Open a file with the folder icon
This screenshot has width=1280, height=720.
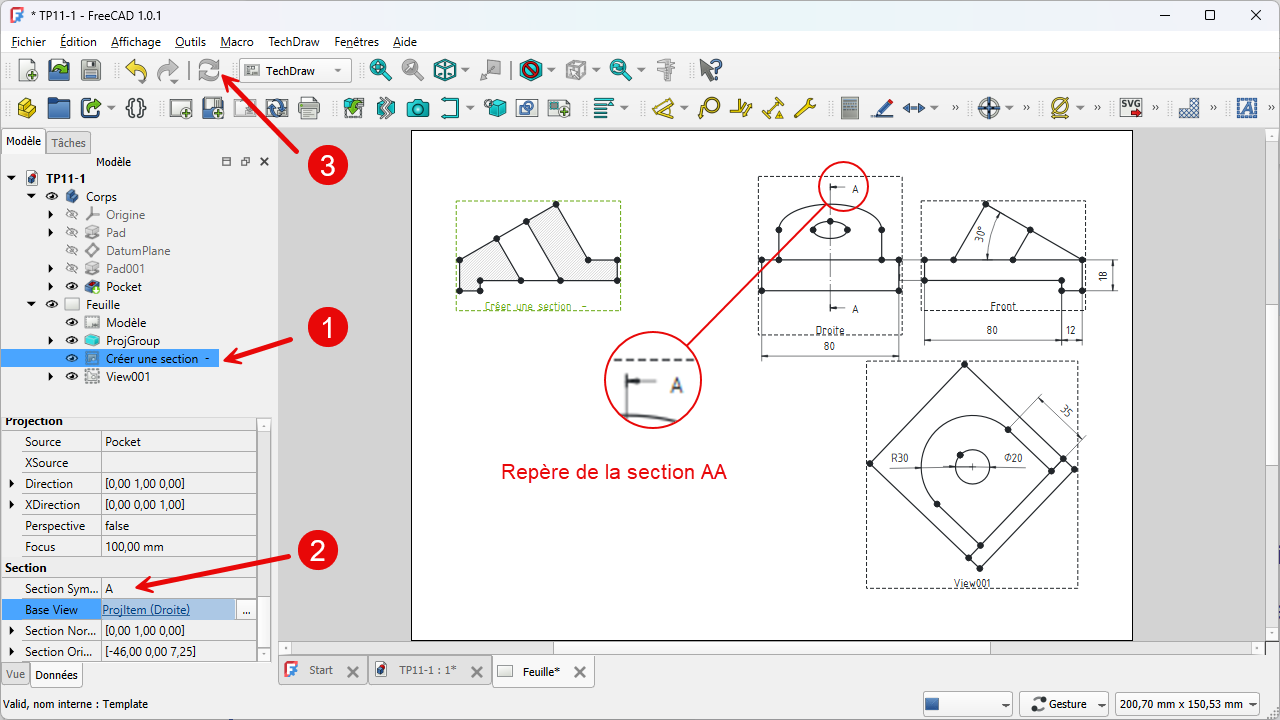click(59, 70)
